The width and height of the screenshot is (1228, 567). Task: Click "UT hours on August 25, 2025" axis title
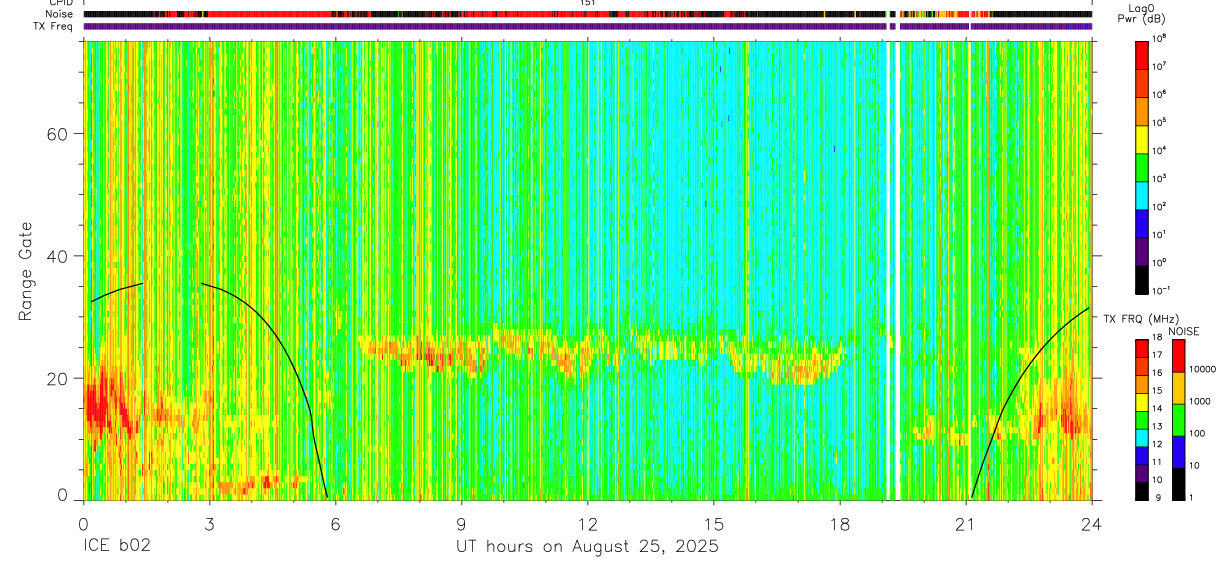pos(588,547)
